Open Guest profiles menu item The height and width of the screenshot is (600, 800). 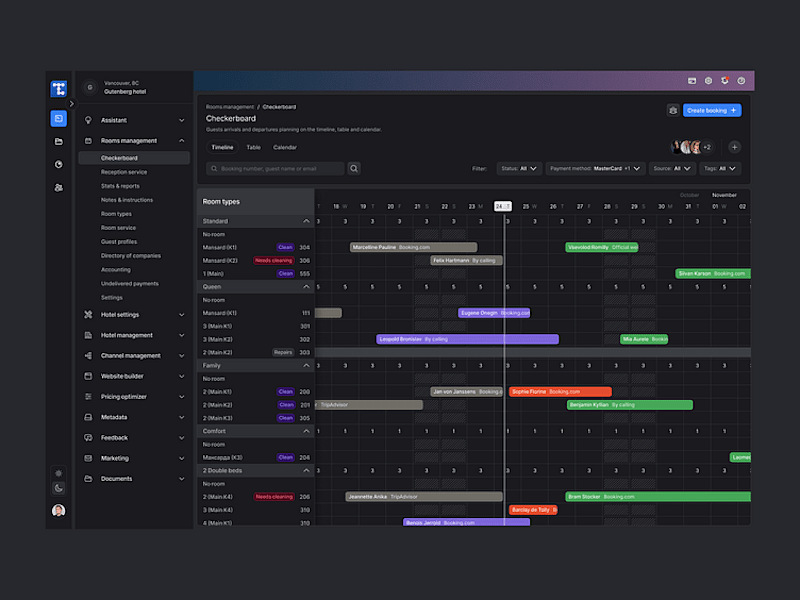point(119,242)
